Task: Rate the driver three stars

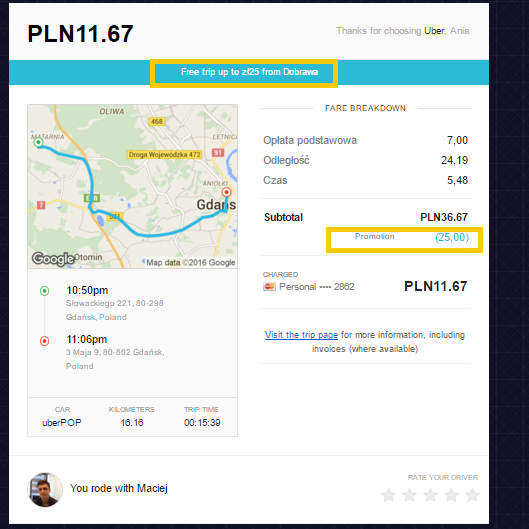Action: [430, 495]
